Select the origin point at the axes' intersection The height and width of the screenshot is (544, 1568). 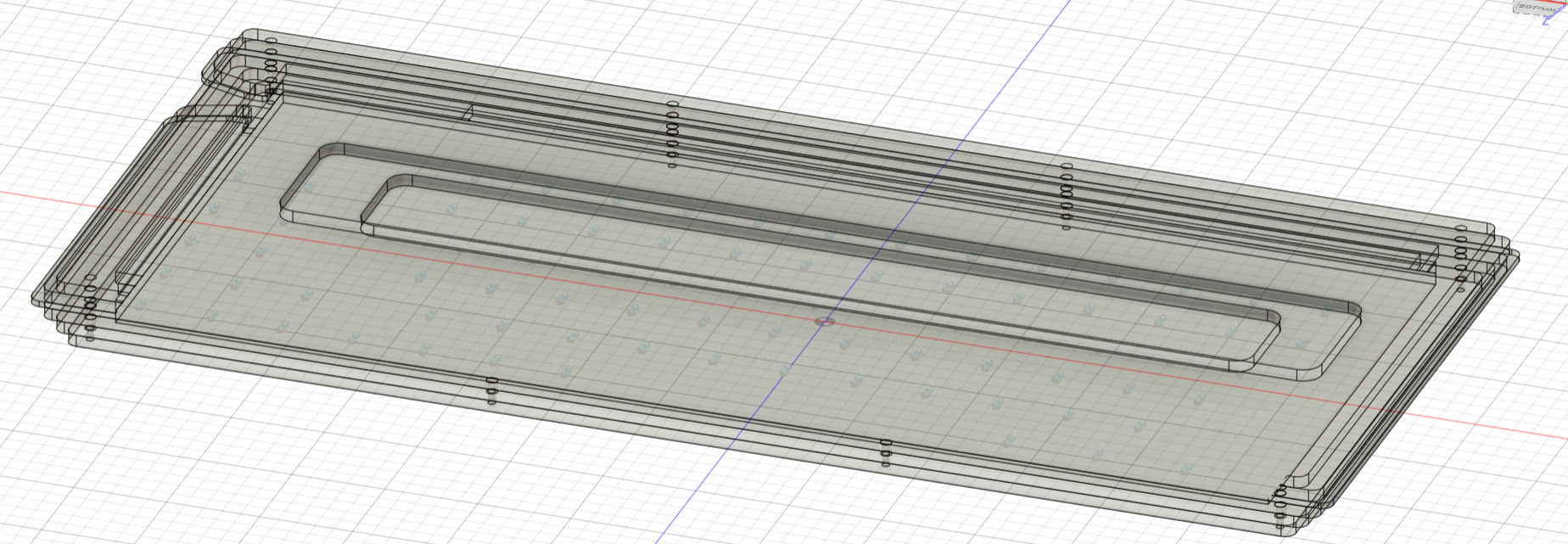coord(824,322)
